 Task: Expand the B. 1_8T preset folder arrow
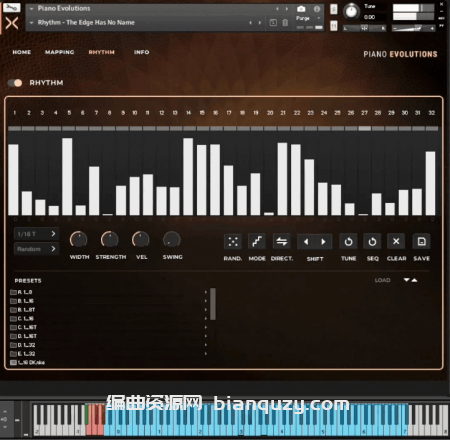[x=206, y=310]
